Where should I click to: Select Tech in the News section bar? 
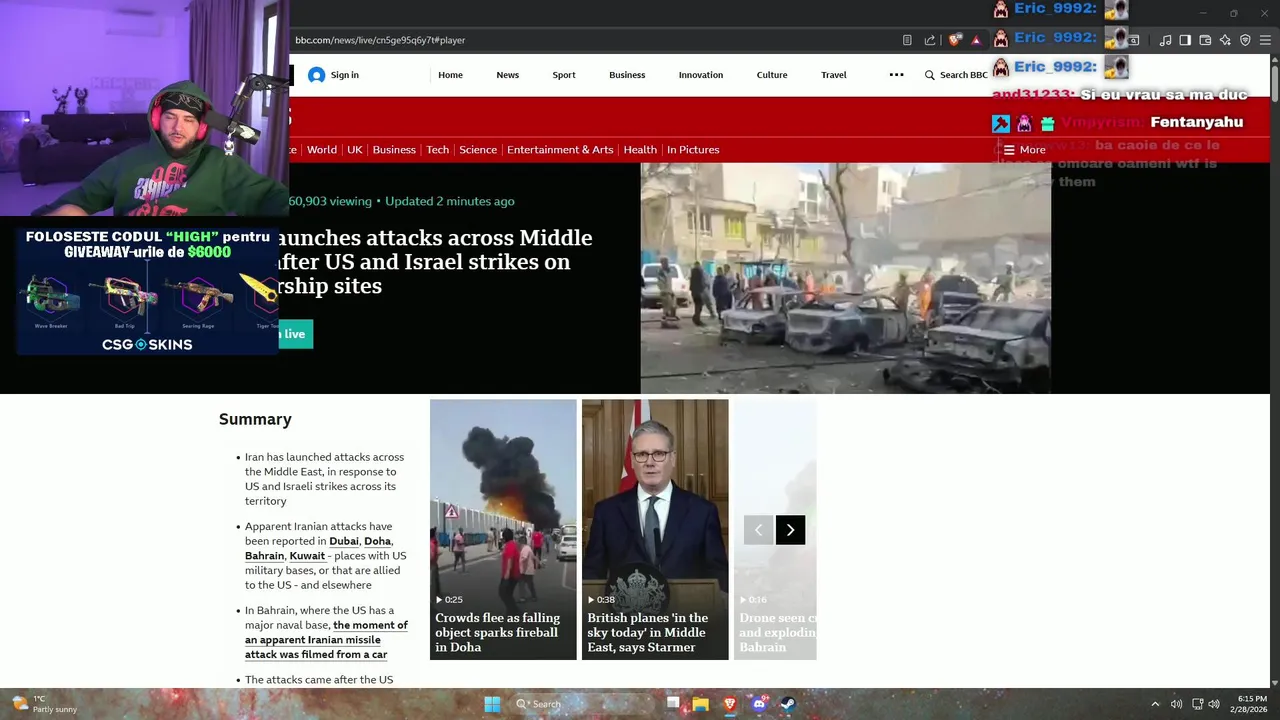coord(438,150)
